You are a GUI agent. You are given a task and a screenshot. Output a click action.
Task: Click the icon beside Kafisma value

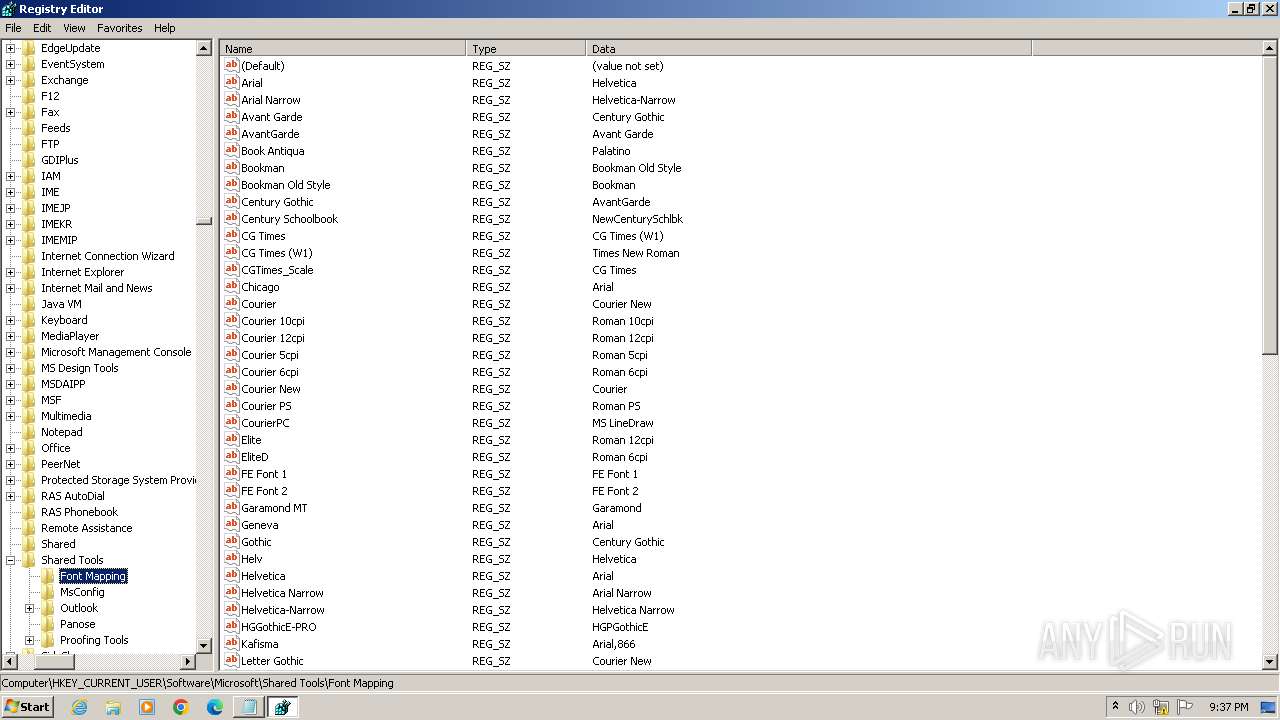coord(231,644)
